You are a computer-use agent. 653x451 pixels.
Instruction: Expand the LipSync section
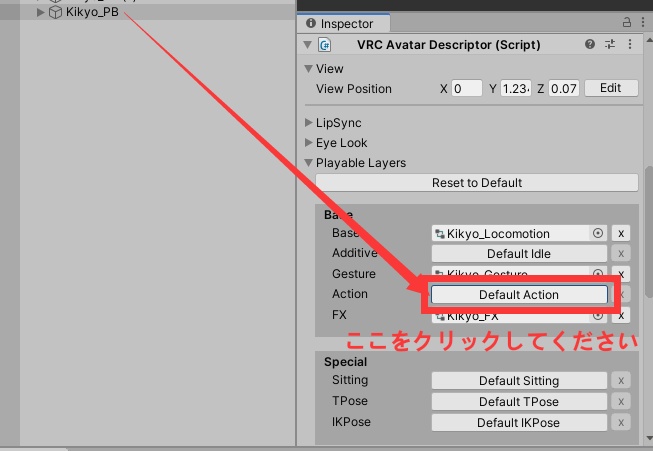click(x=309, y=122)
